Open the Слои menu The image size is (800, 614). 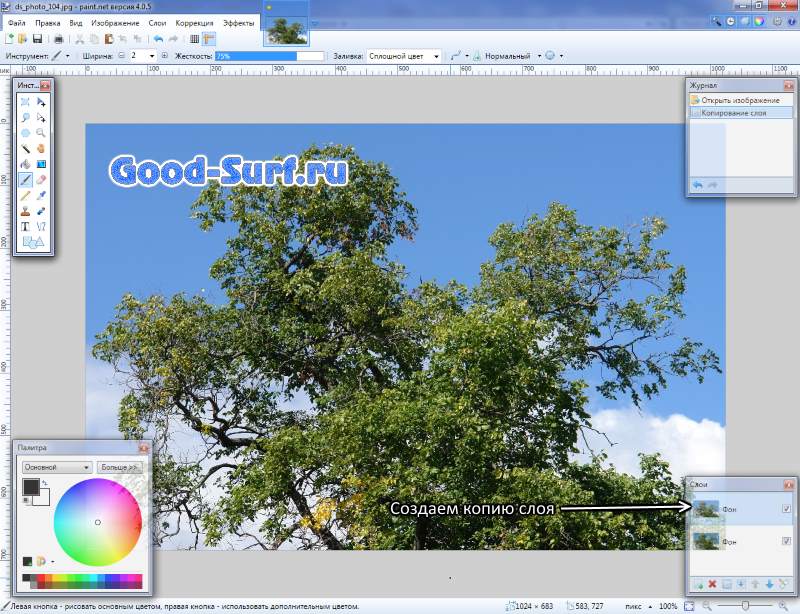tap(157, 22)
